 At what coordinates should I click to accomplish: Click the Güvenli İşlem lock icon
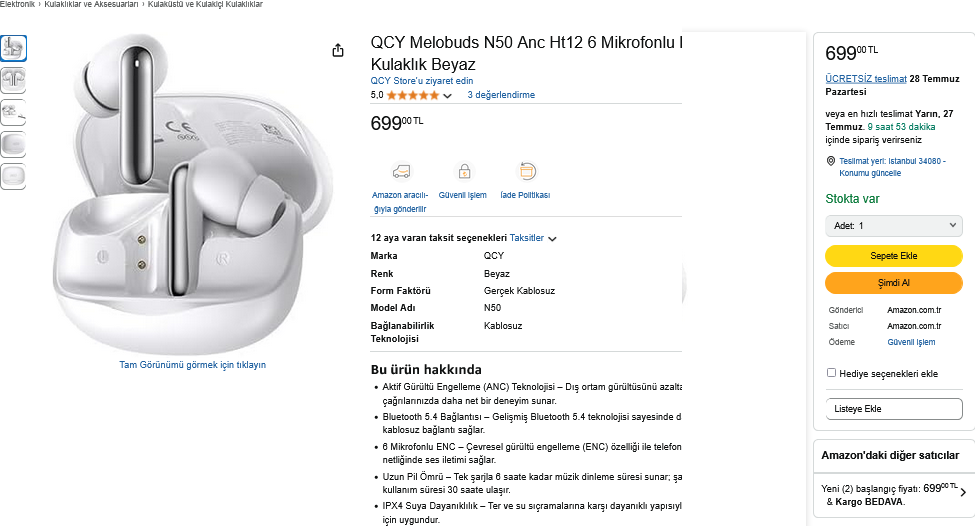pyautogui.click(x=464, y=171)
